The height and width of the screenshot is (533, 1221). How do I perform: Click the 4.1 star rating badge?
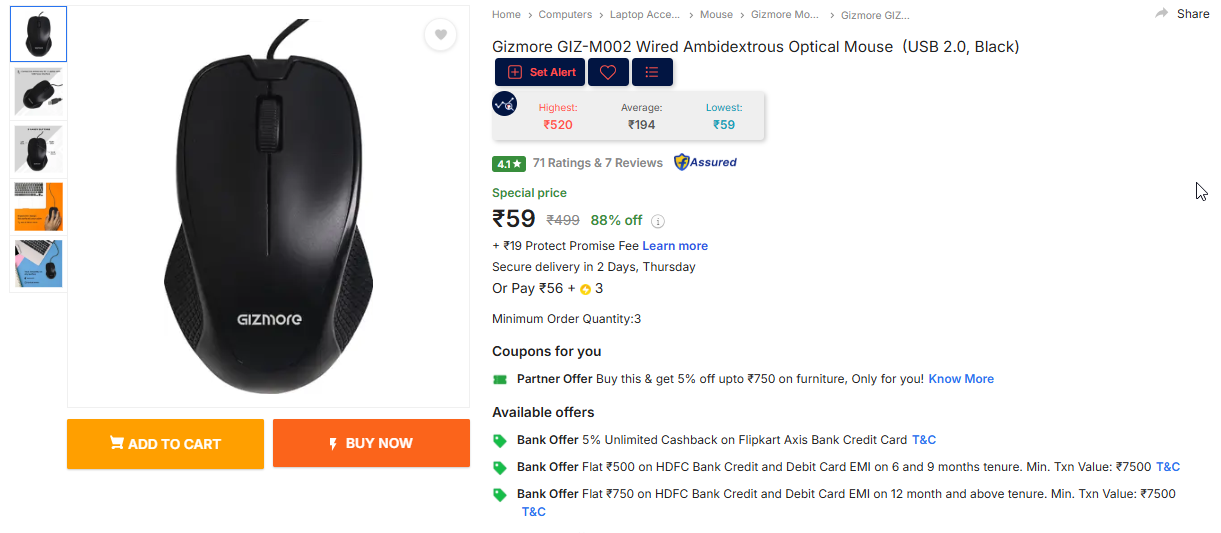click(509, 163)
